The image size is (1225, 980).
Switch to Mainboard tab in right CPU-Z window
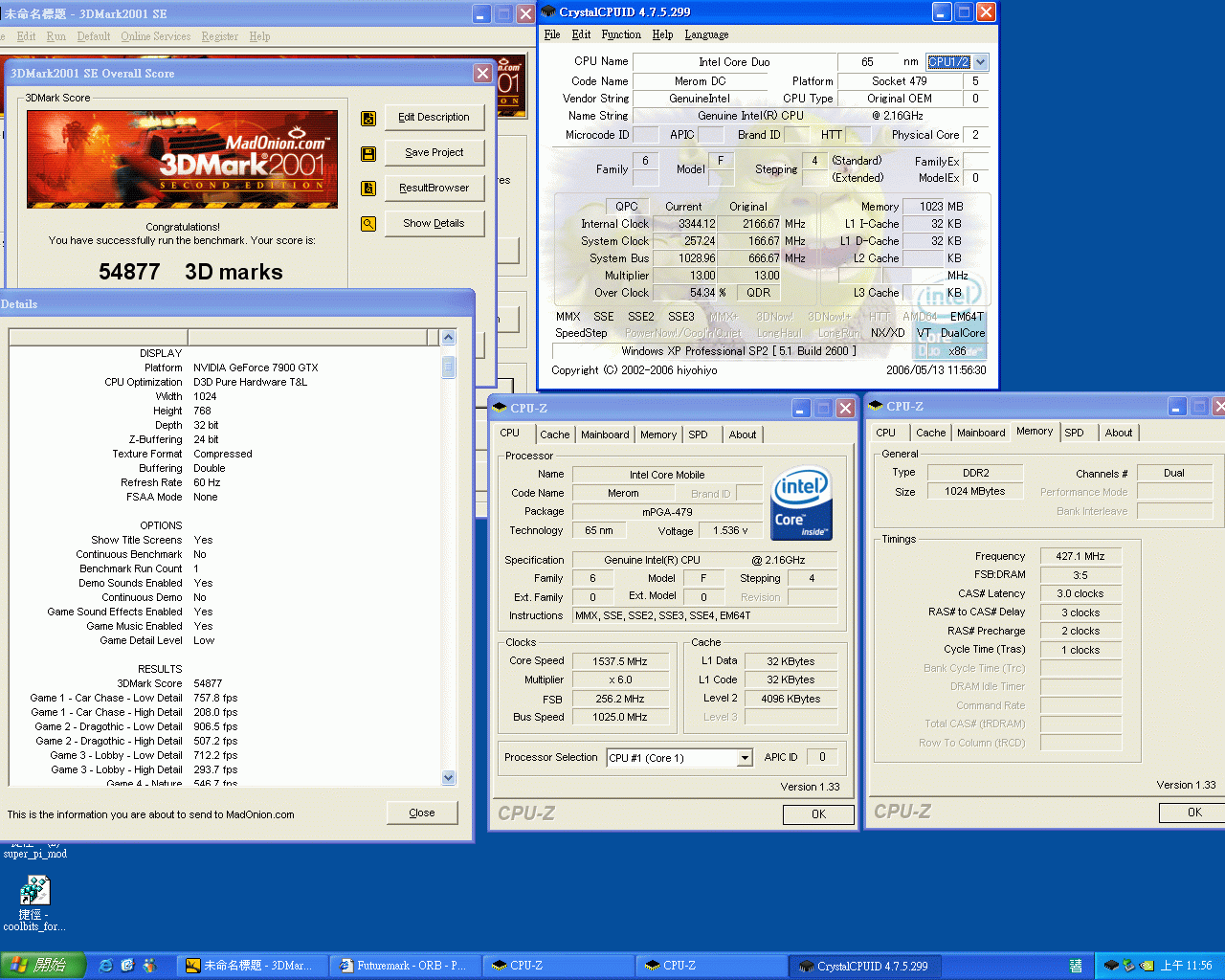click(981, 433)
